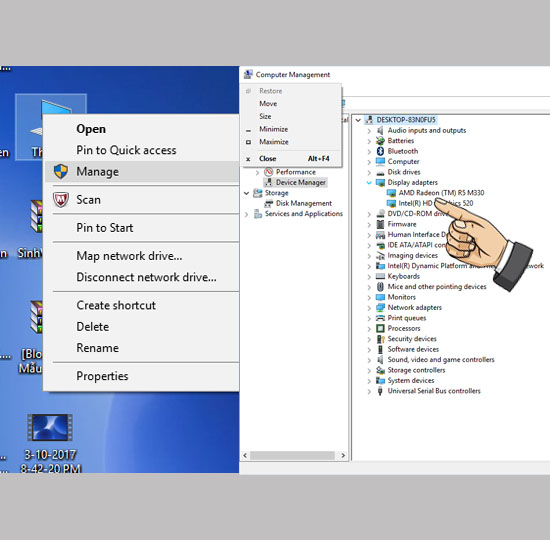Collapse the Display adapters node
The image size is (550, 540).
click(x=369, y=182)
